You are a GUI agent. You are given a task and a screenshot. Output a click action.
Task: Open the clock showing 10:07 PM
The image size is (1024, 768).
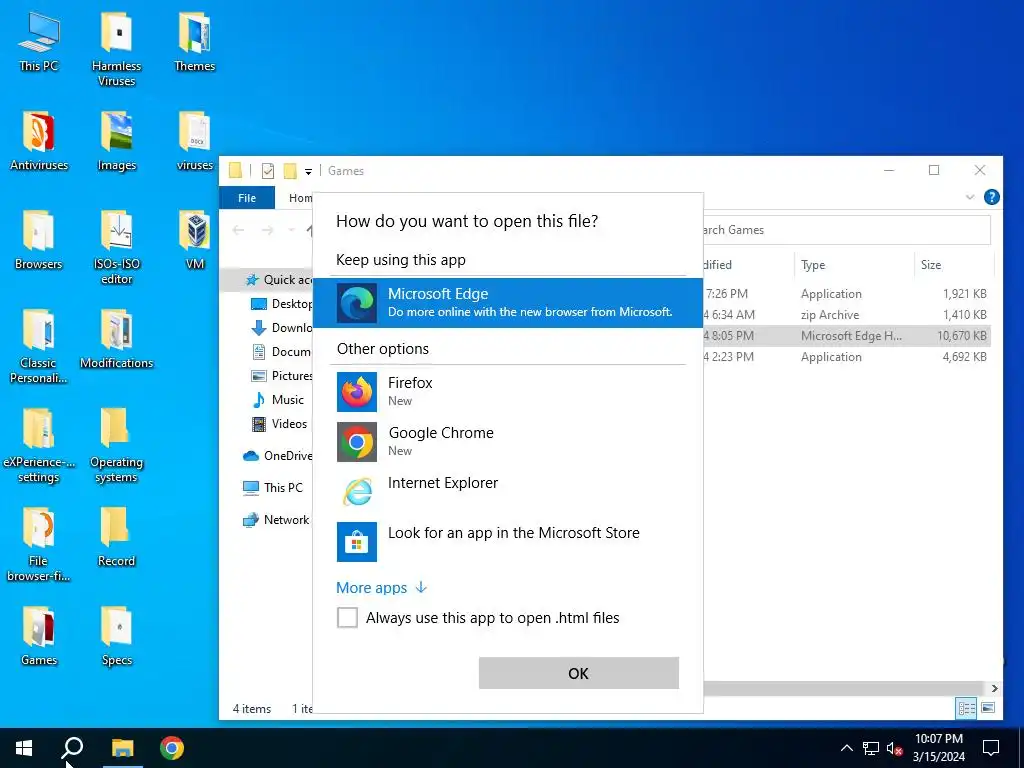point(938,748)
